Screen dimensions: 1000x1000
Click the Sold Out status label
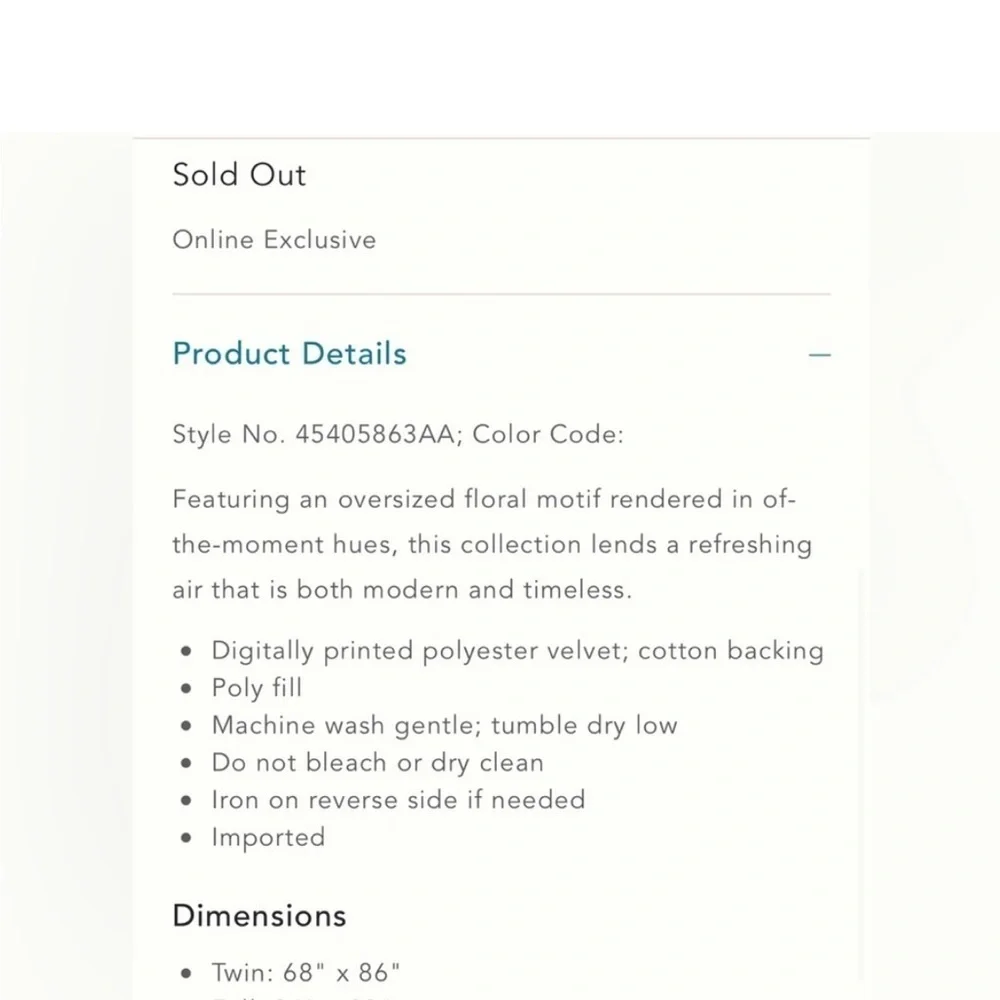[x=239, y=175]
